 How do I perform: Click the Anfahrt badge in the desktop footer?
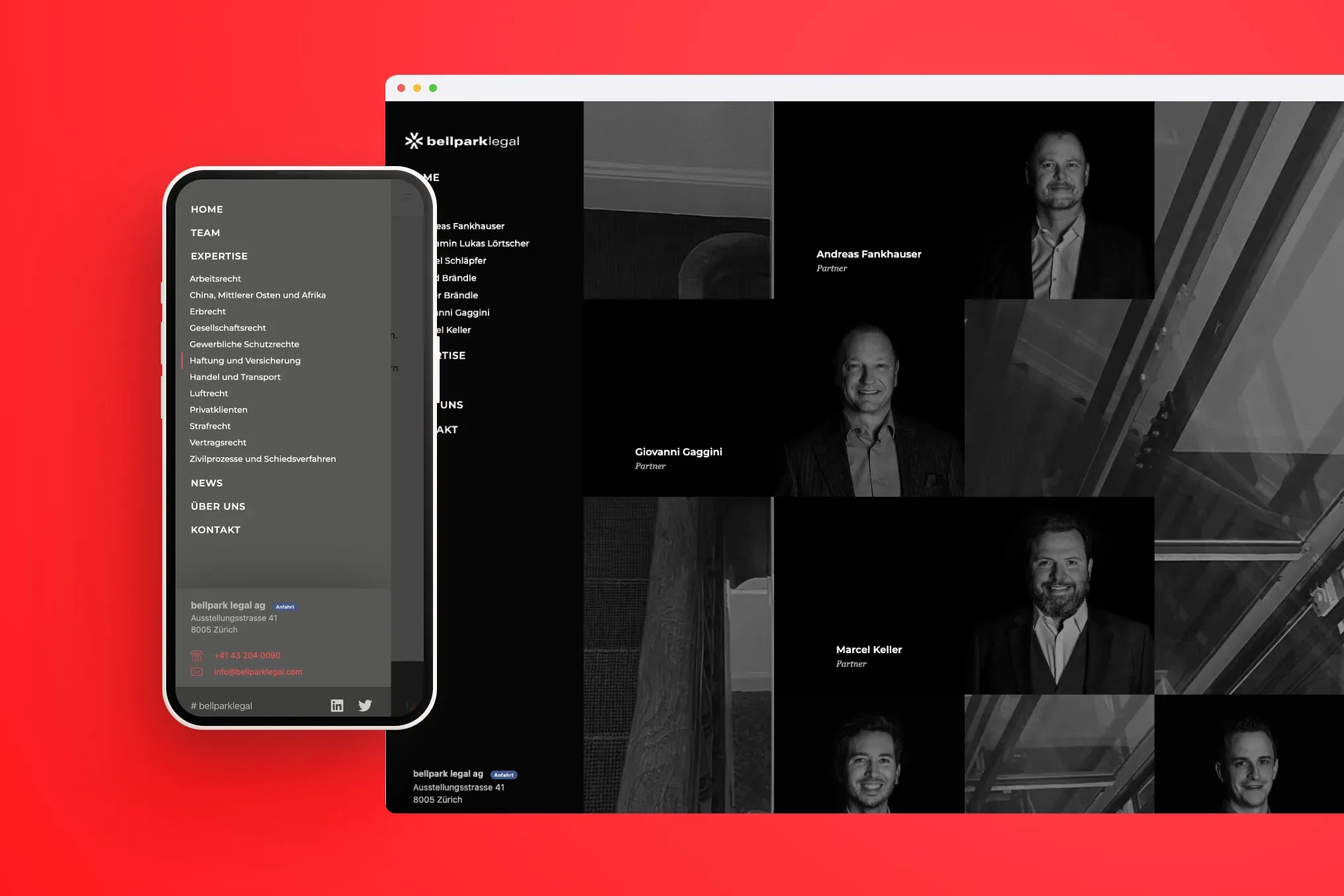(504, 774)
